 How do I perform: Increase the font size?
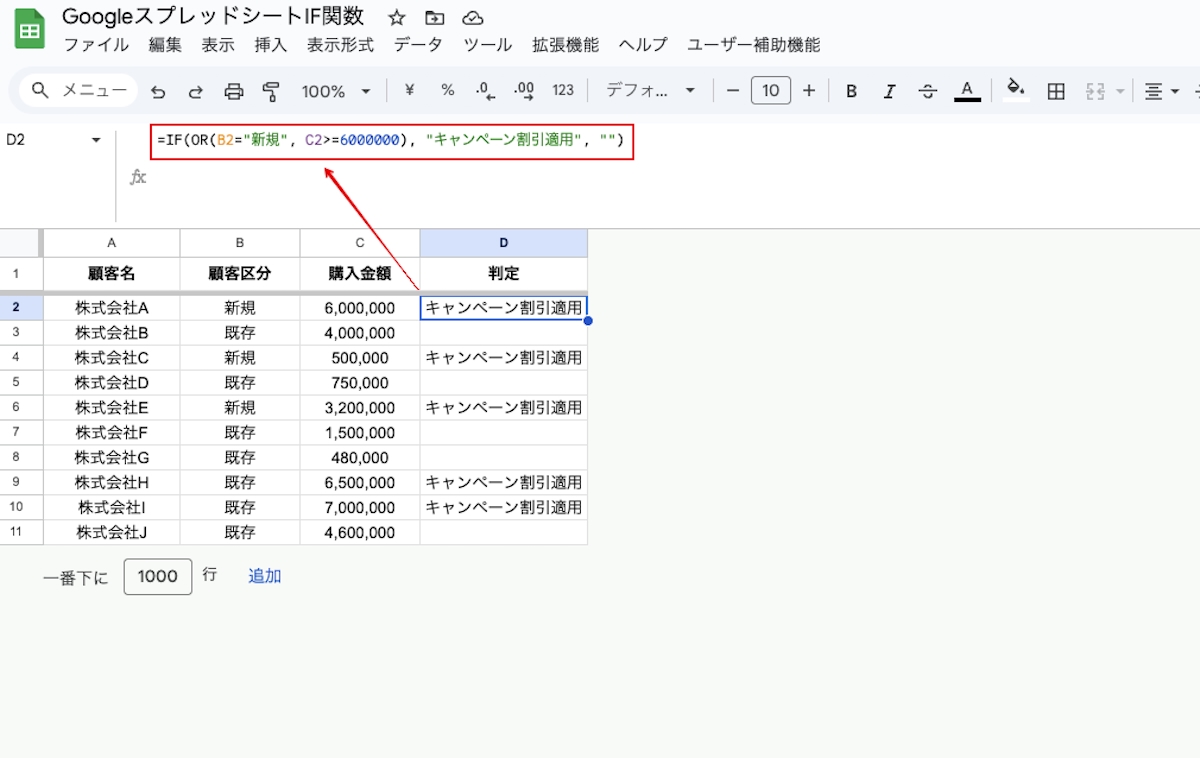pyautogui.click(x=809, y=91)
